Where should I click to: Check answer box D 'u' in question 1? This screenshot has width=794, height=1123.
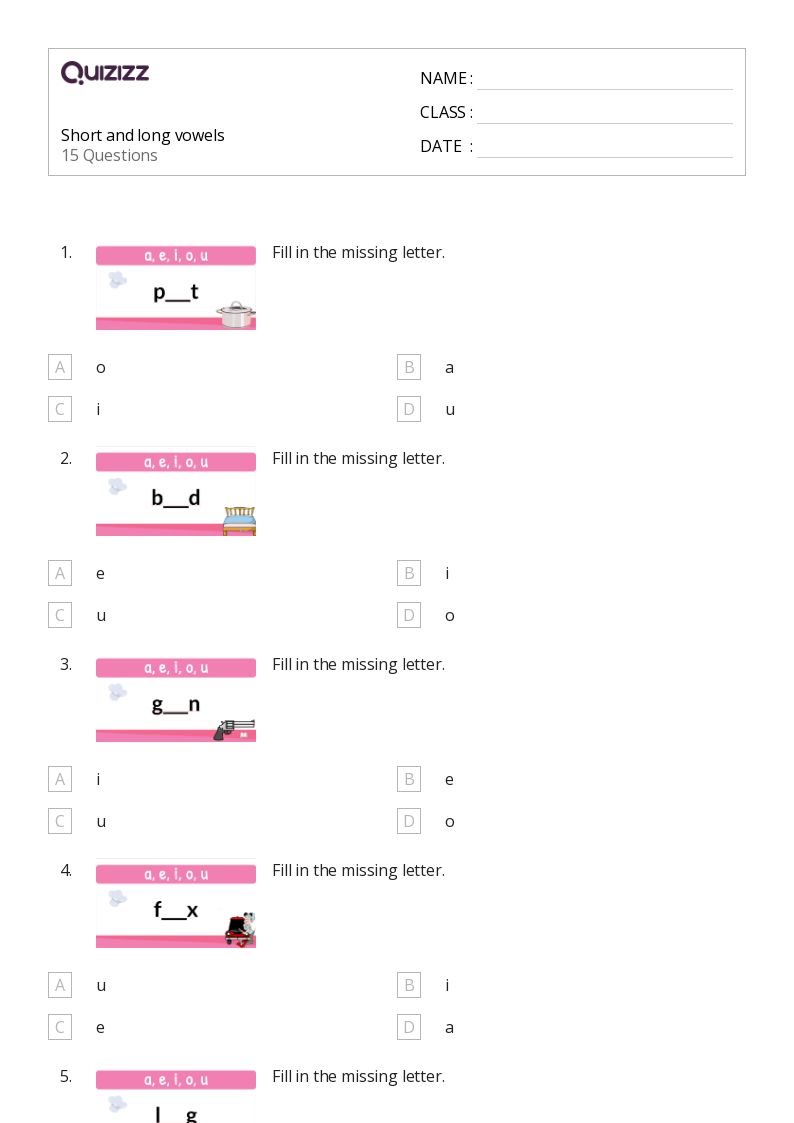409,410
